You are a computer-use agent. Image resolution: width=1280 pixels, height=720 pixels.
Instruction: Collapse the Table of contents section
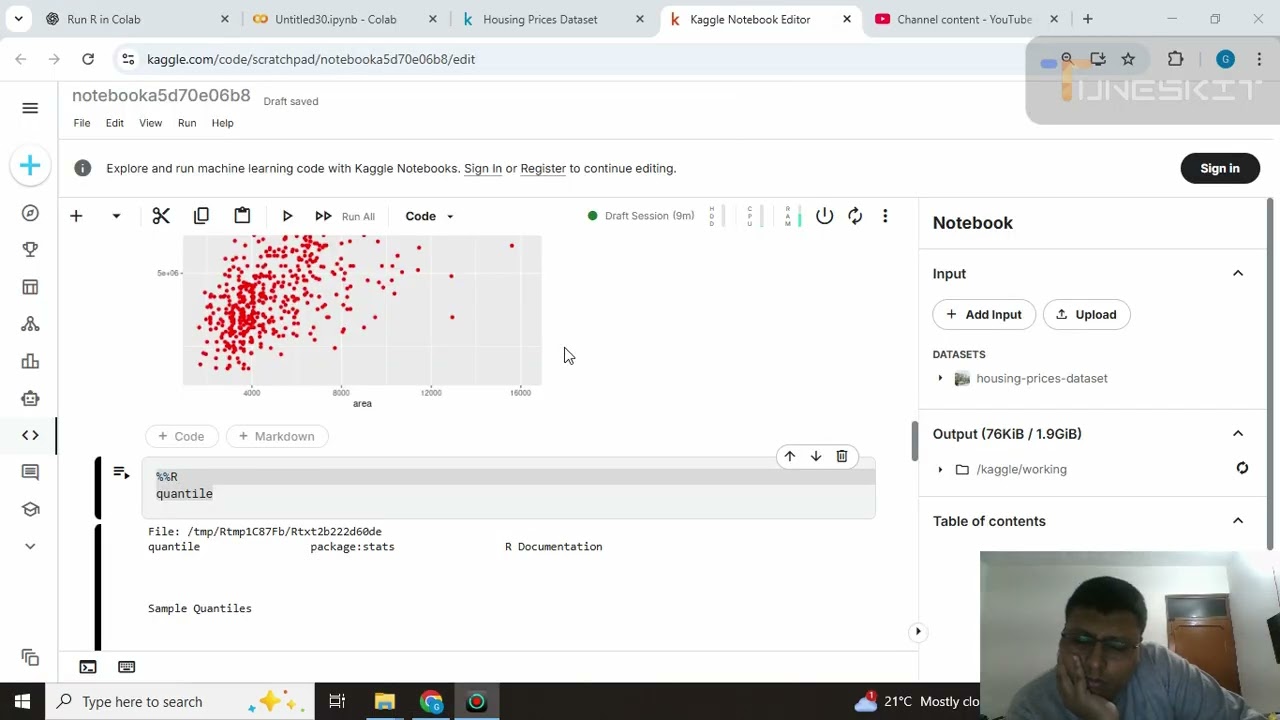point(1238,521)
